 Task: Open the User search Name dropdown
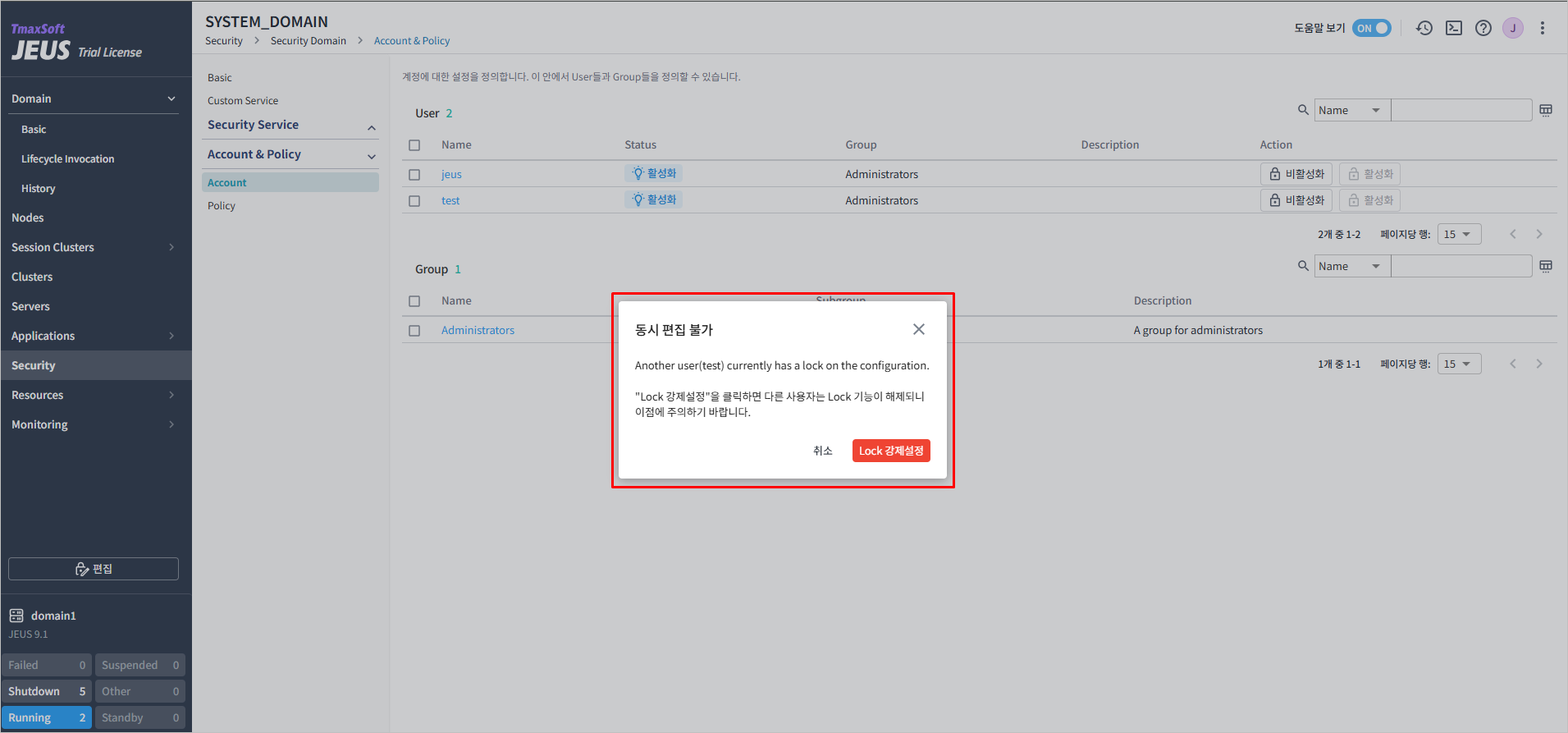[1351, 110]
